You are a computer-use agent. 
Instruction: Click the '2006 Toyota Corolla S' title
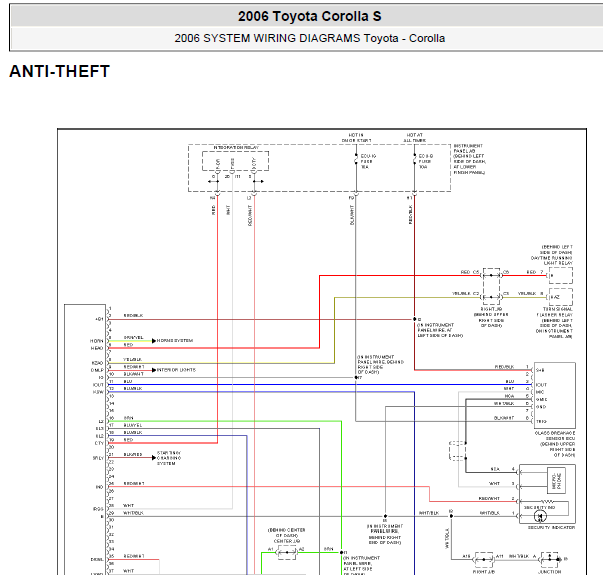point(309,17)
